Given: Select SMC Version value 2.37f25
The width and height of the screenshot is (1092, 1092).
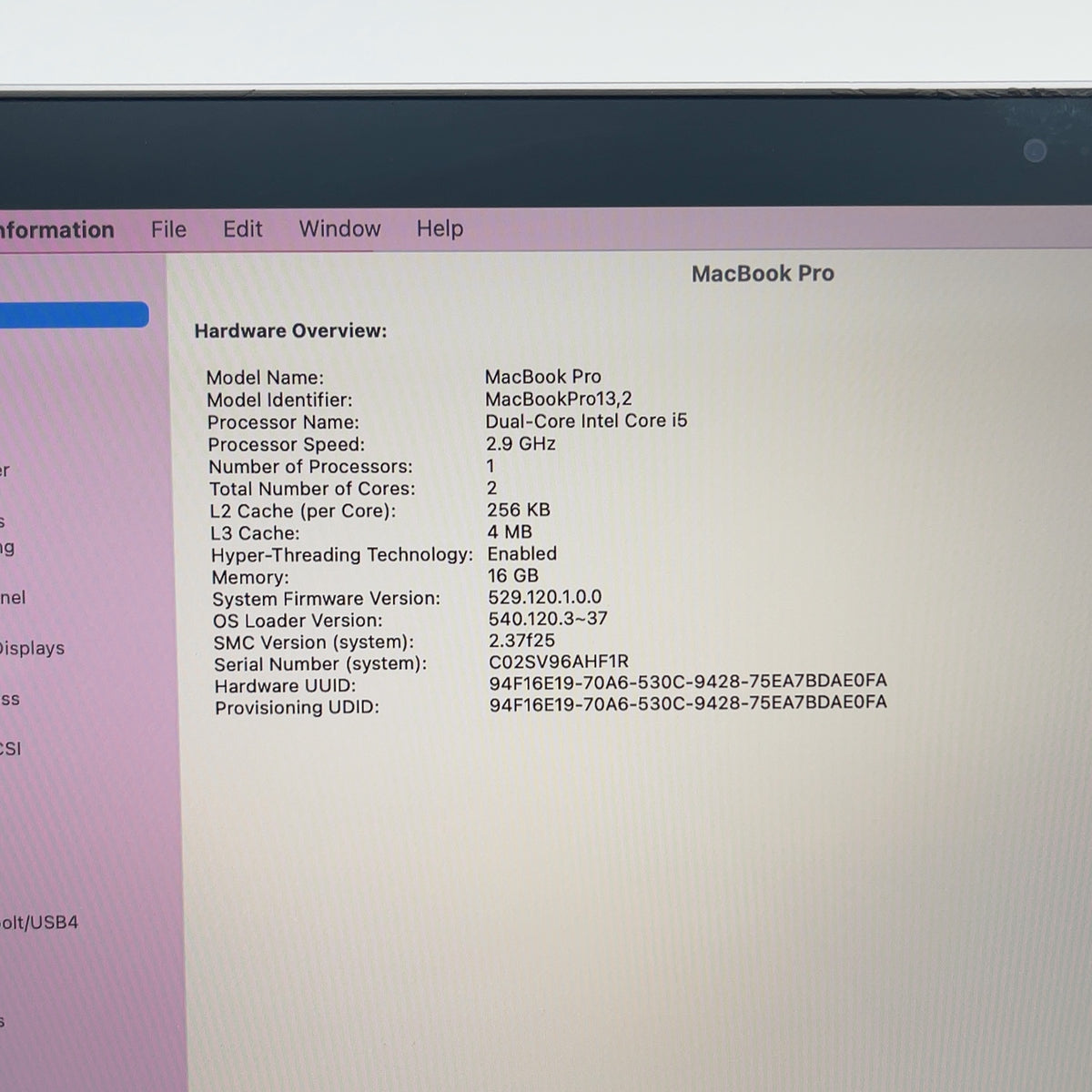Looking at the screenshot, I should pos(521,641).
